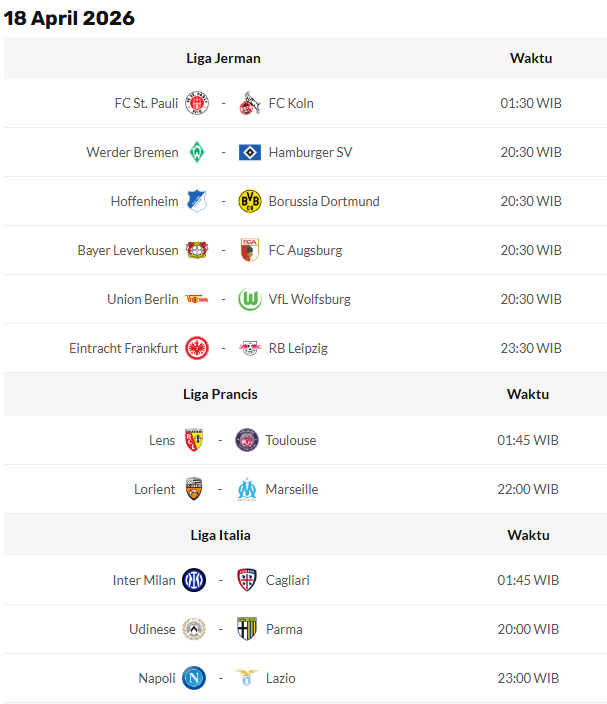This screenshot has height=704, width=607.
Task: Select the Napoli blue N logo
Action: [194, 678]
